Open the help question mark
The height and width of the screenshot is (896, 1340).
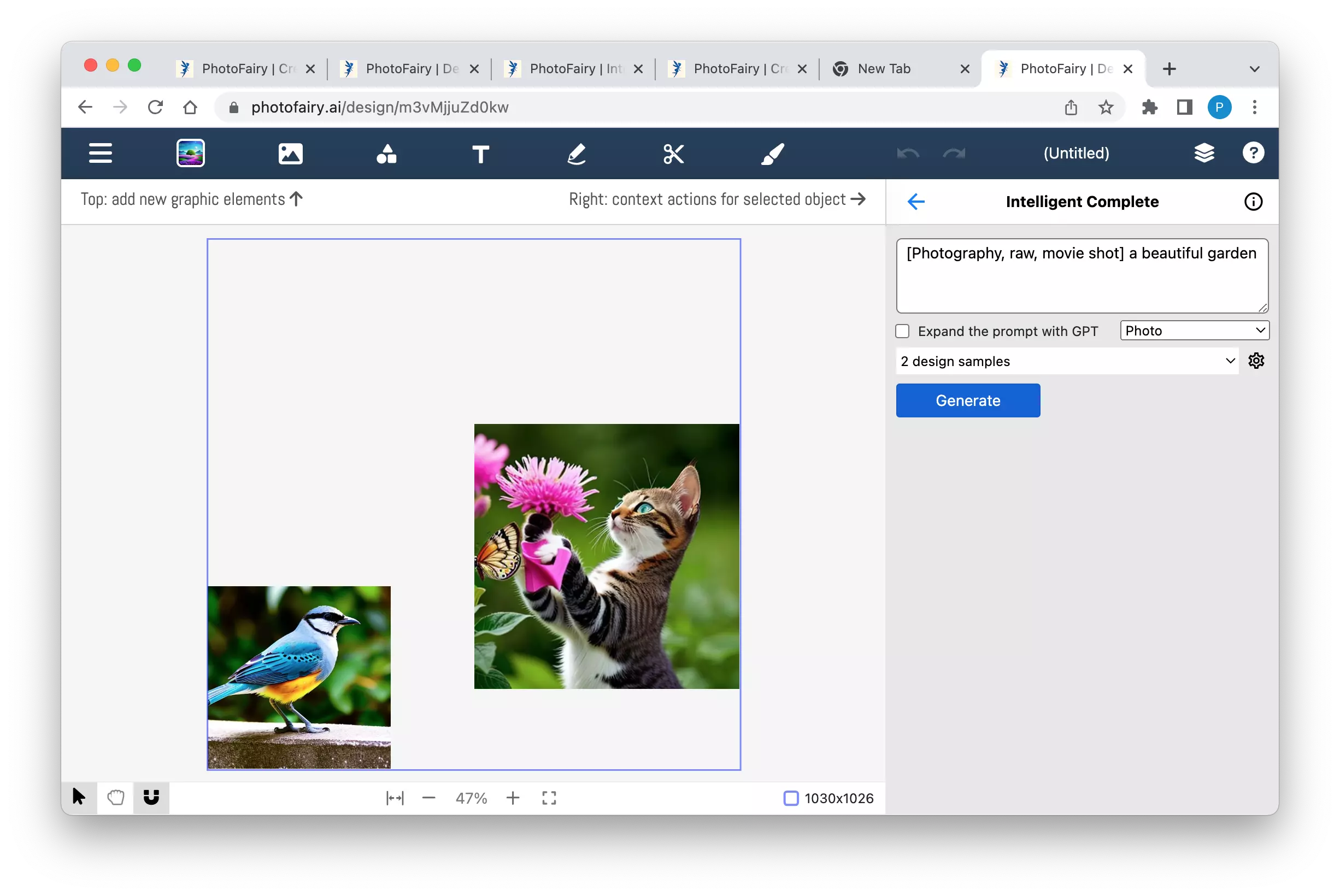click(1253, 153)
